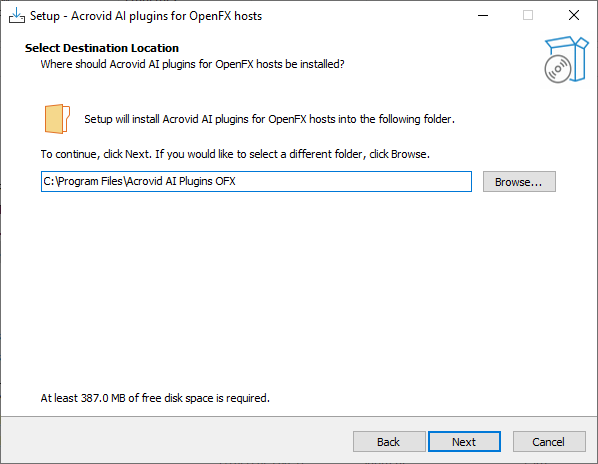Close the setup wizard with the X icon

(574, 16)
